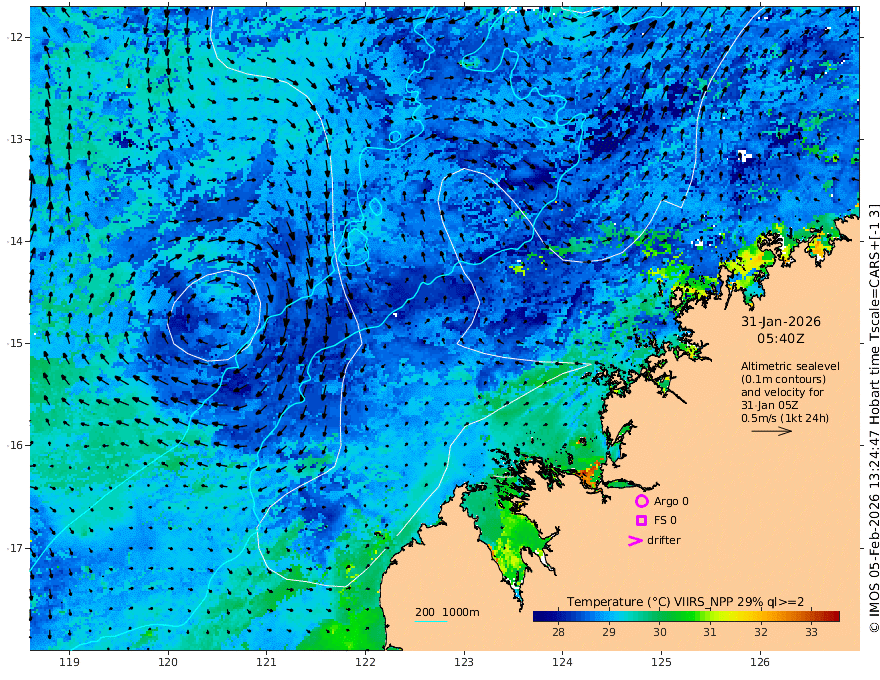The height and width of the screenshot is (680, 880).
Task: Click the vertical IMOS copyright text
Action: click(x=873, y=418)
